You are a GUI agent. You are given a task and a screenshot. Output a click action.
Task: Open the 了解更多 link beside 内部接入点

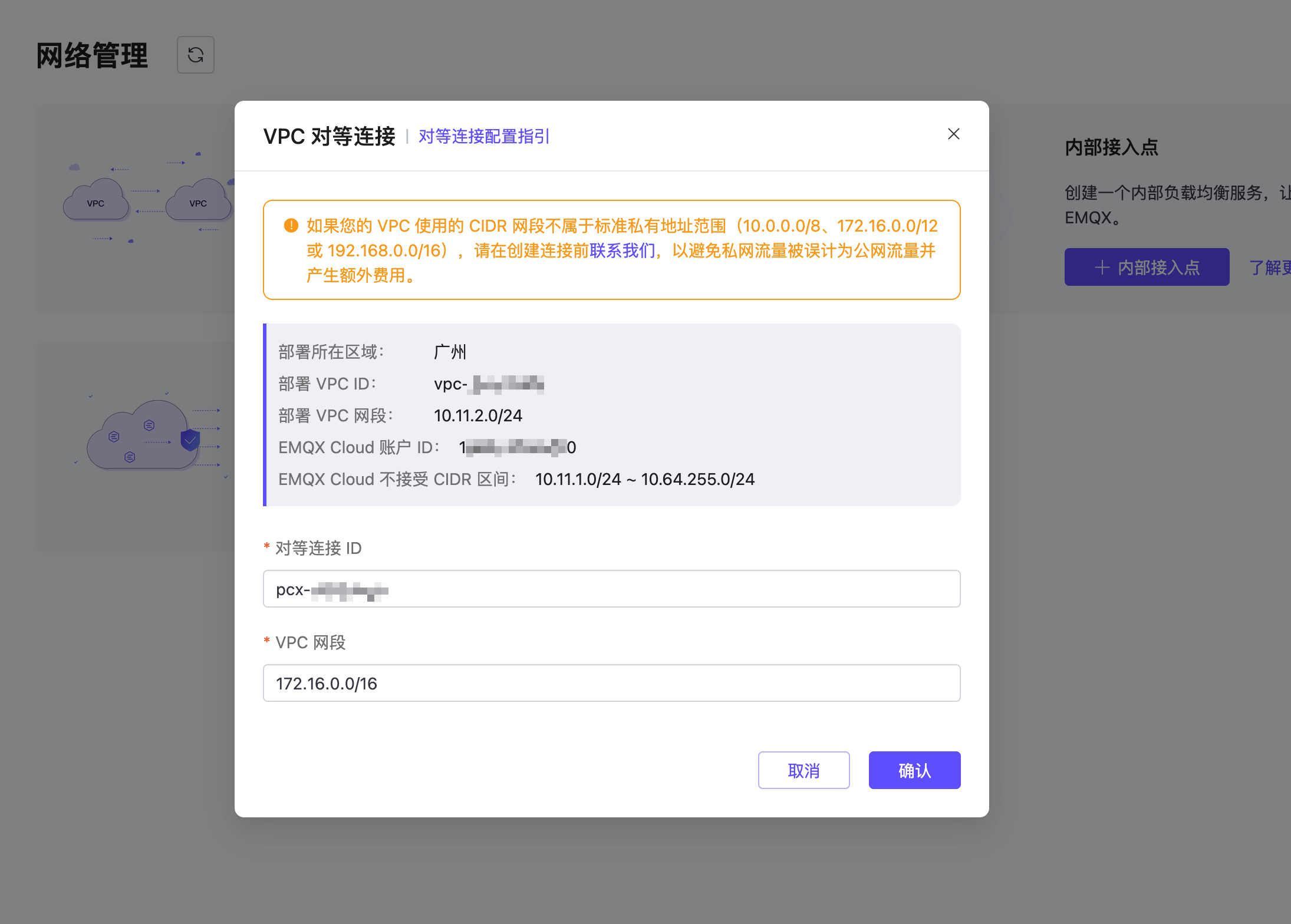1270,268
